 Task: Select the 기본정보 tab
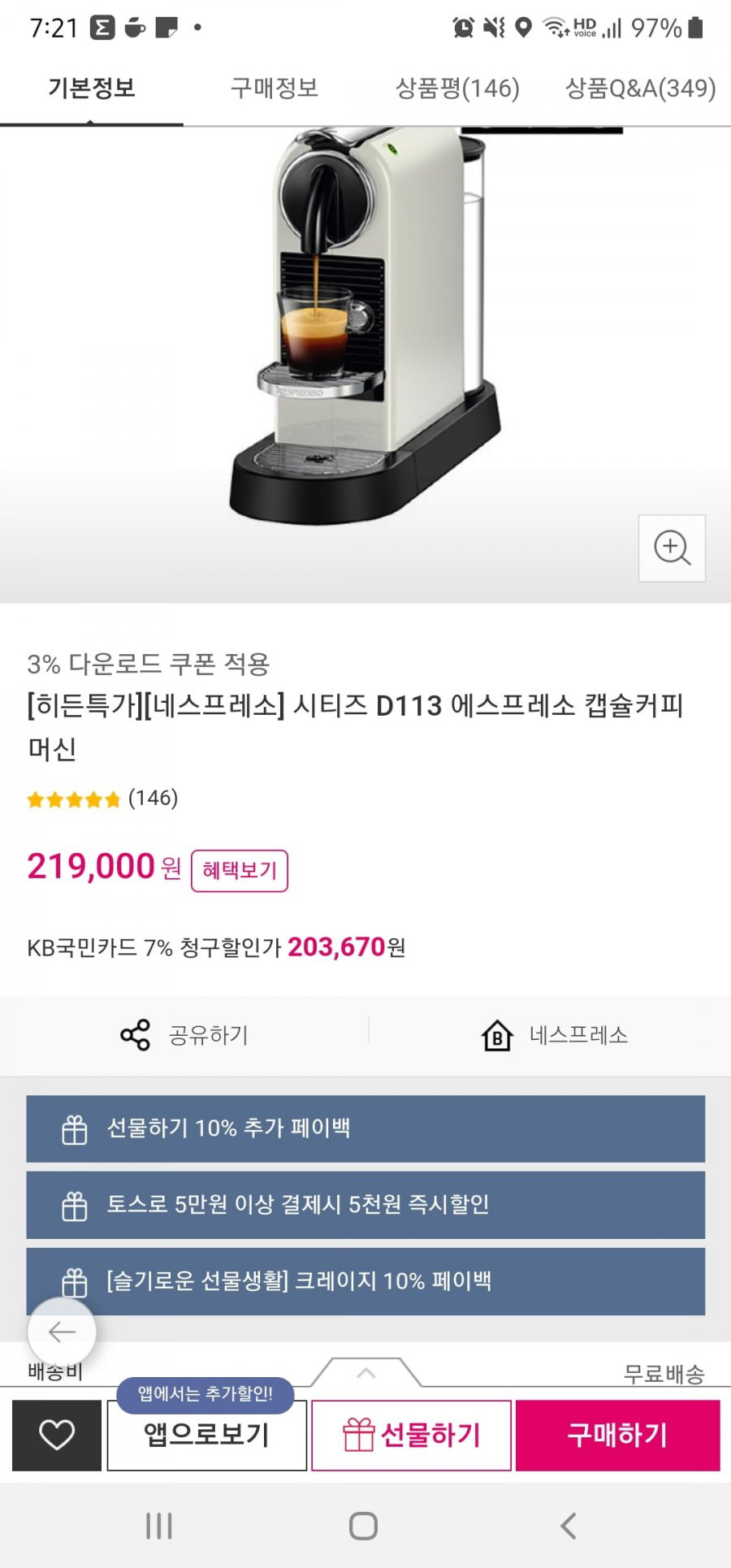click(x=92, y=88)
